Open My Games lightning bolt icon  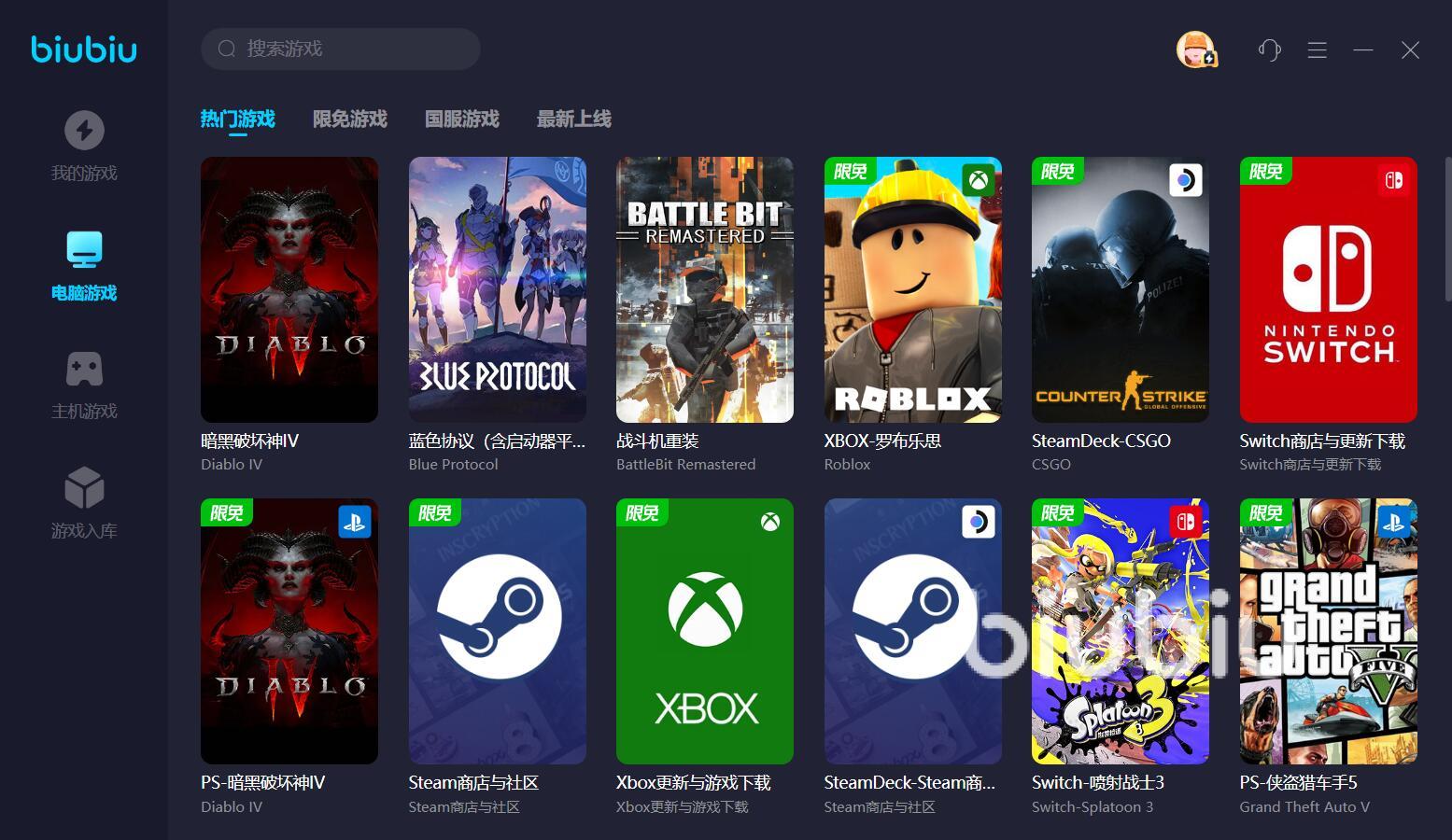point(84,131)
